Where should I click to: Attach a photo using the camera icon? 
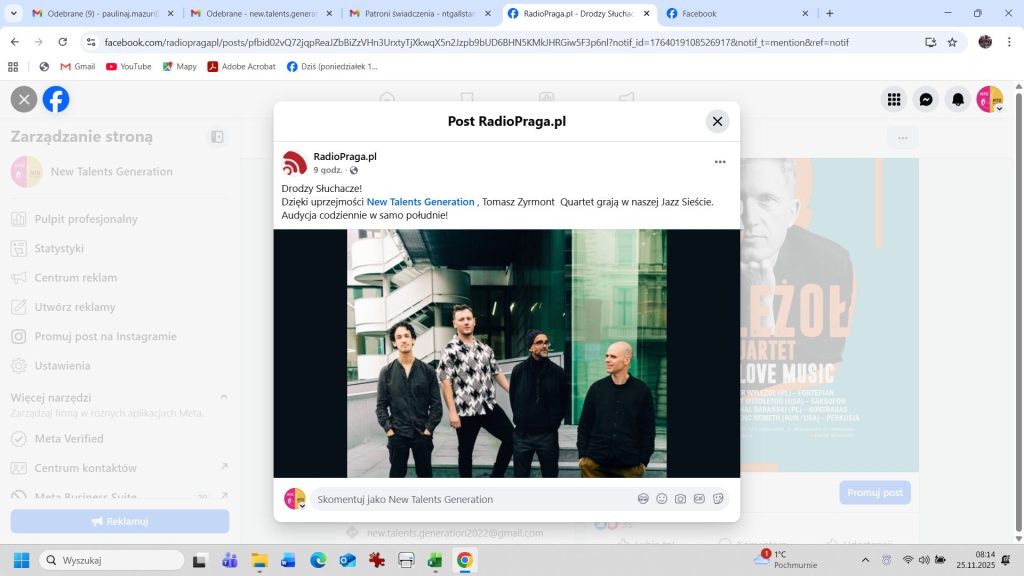coord(680,499)
